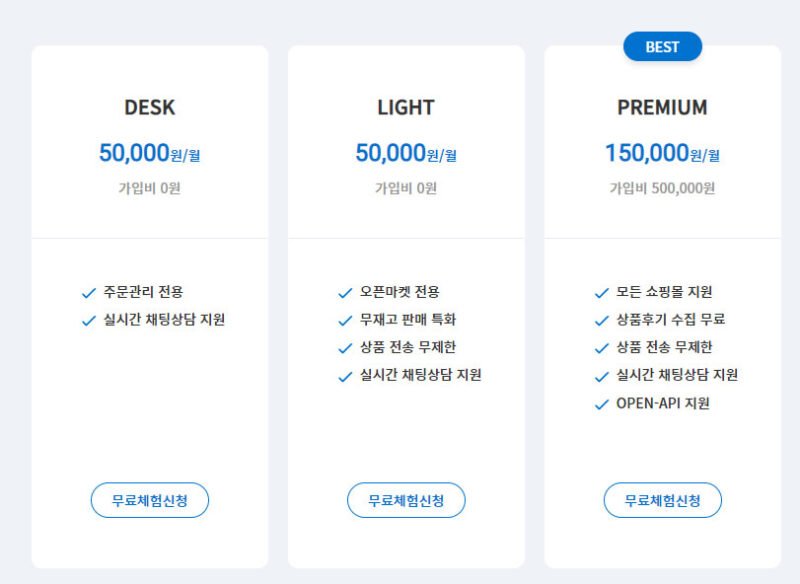Image resolution: width=800 pixels, height=584 pixels.
Task: Click the PREMIUM price 150,000원/월
Action: 662,153
